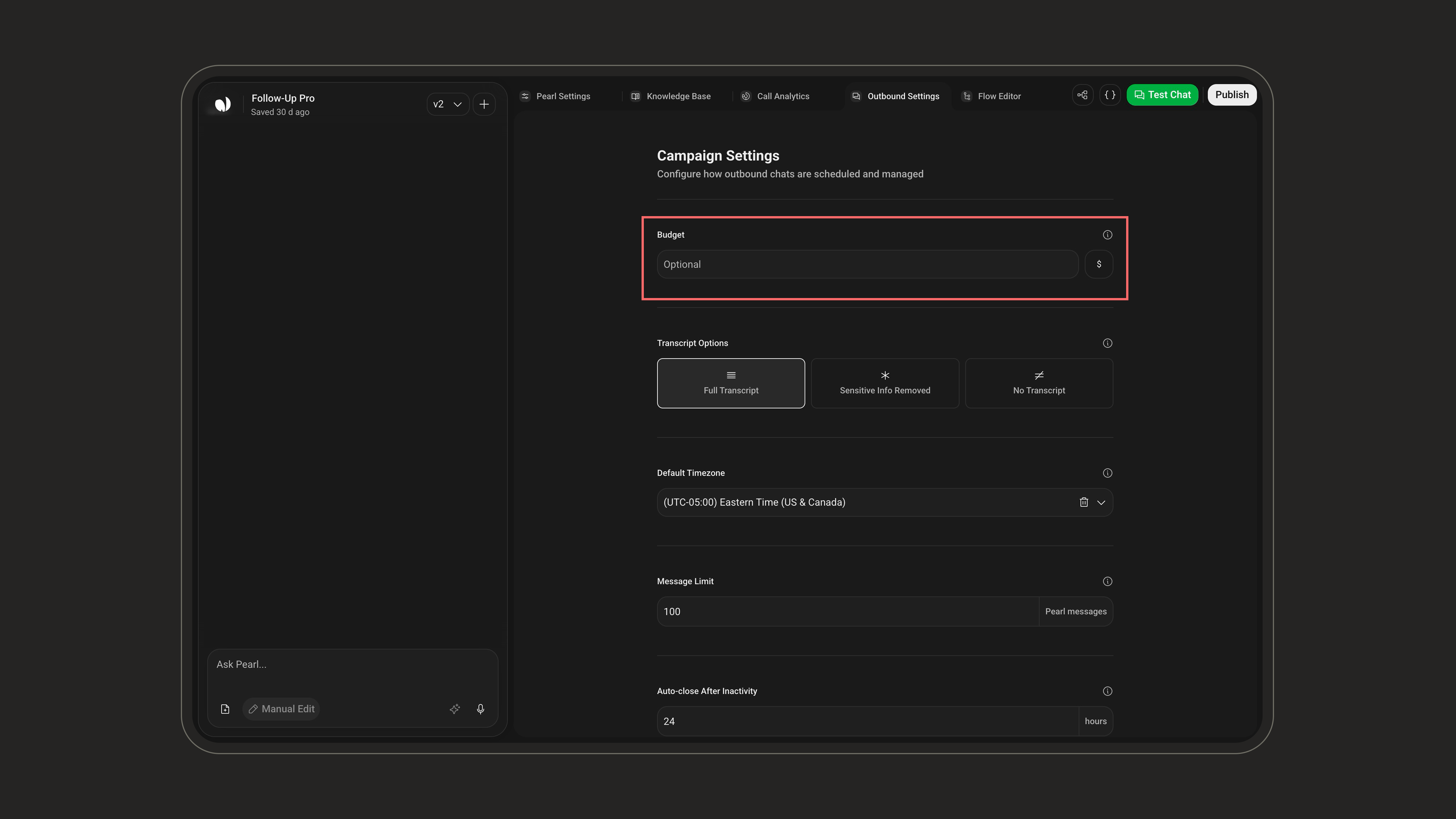Open the JSON curly braces view
The height and width of the screenshot is (819, 1456).
click(1110, 95)
